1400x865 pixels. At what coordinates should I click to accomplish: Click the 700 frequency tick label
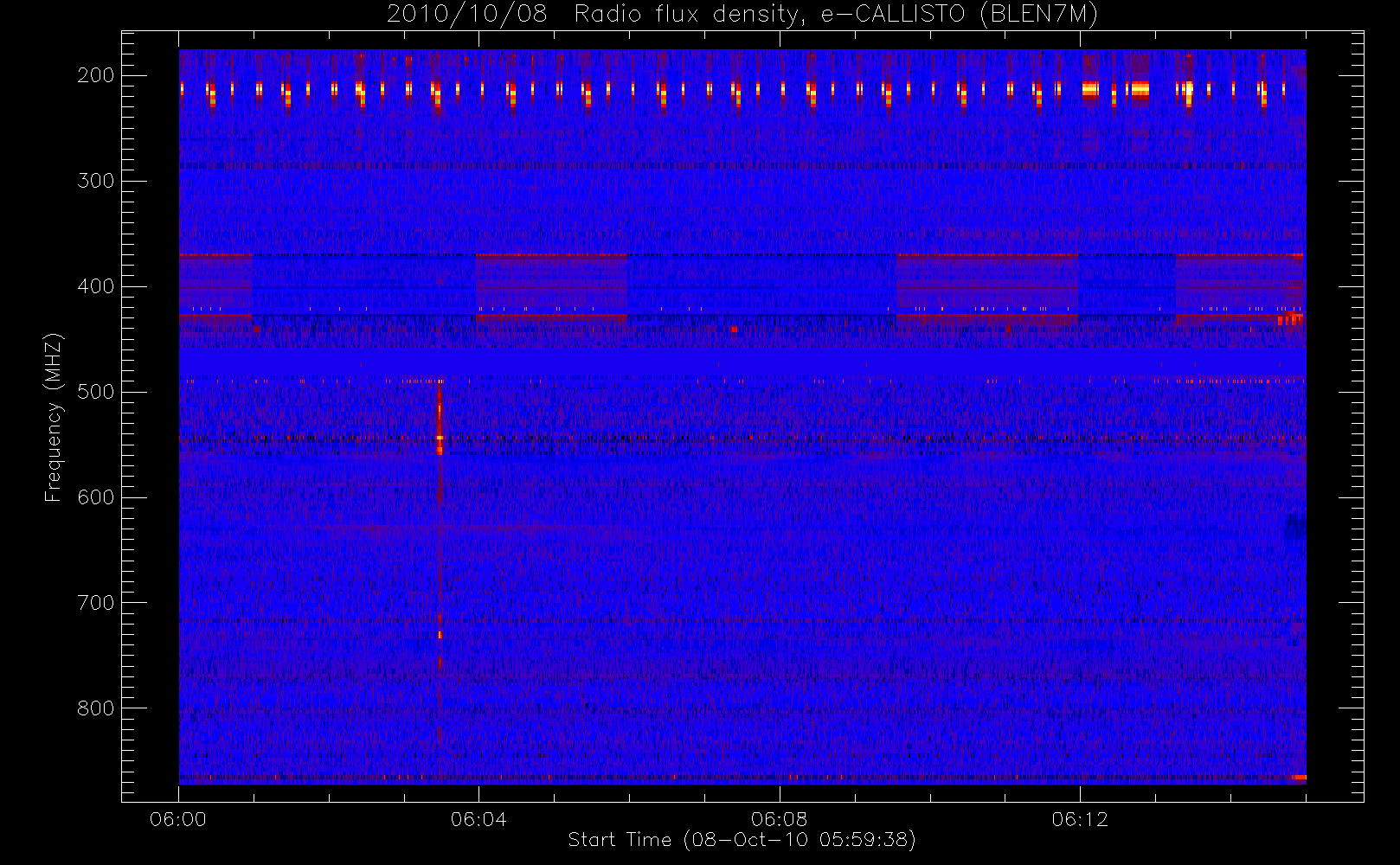(x=96, y=603)
